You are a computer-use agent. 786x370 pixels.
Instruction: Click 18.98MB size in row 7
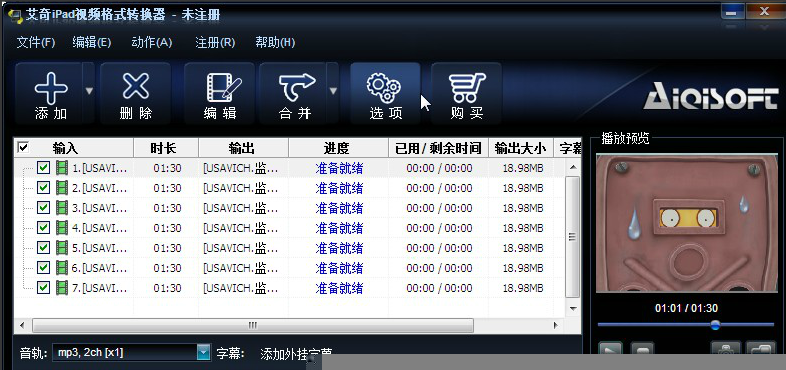coord(523,288)
